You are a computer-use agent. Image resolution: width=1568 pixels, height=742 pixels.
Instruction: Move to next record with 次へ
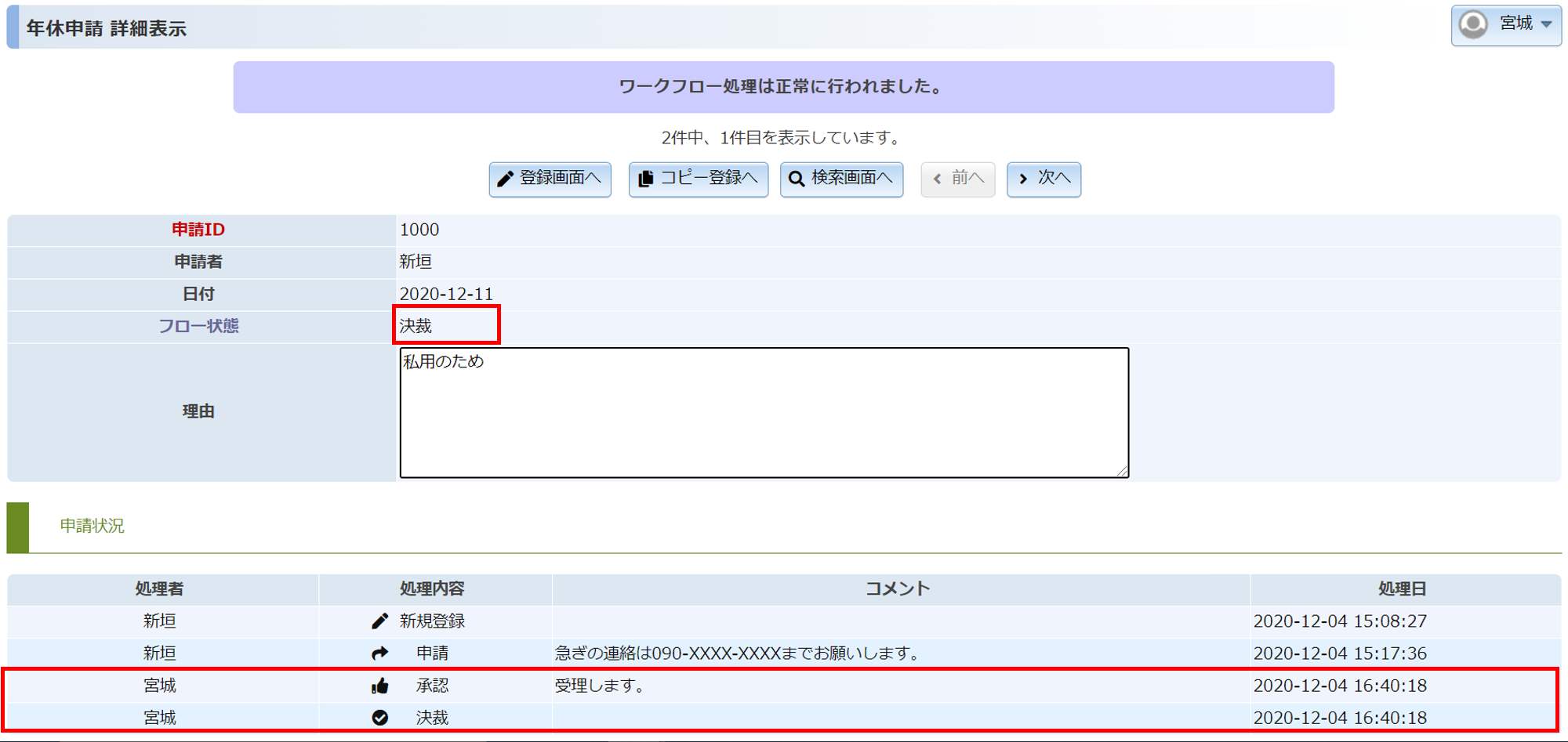[x=1044, y=179]
